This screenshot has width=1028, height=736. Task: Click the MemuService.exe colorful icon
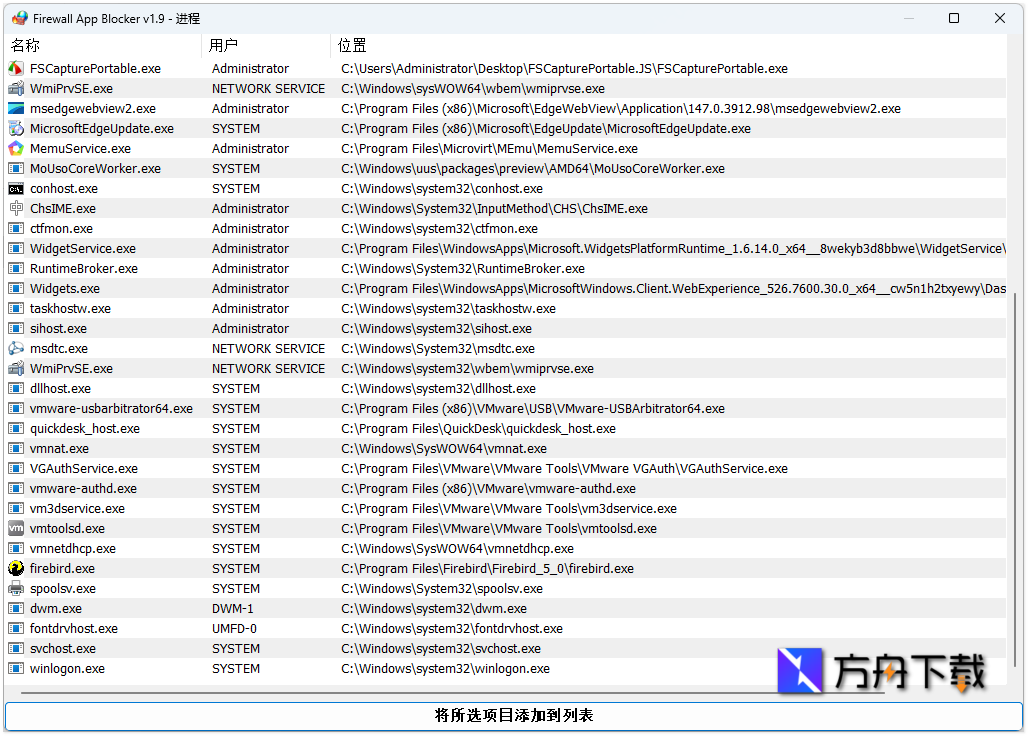click(16, 148)
